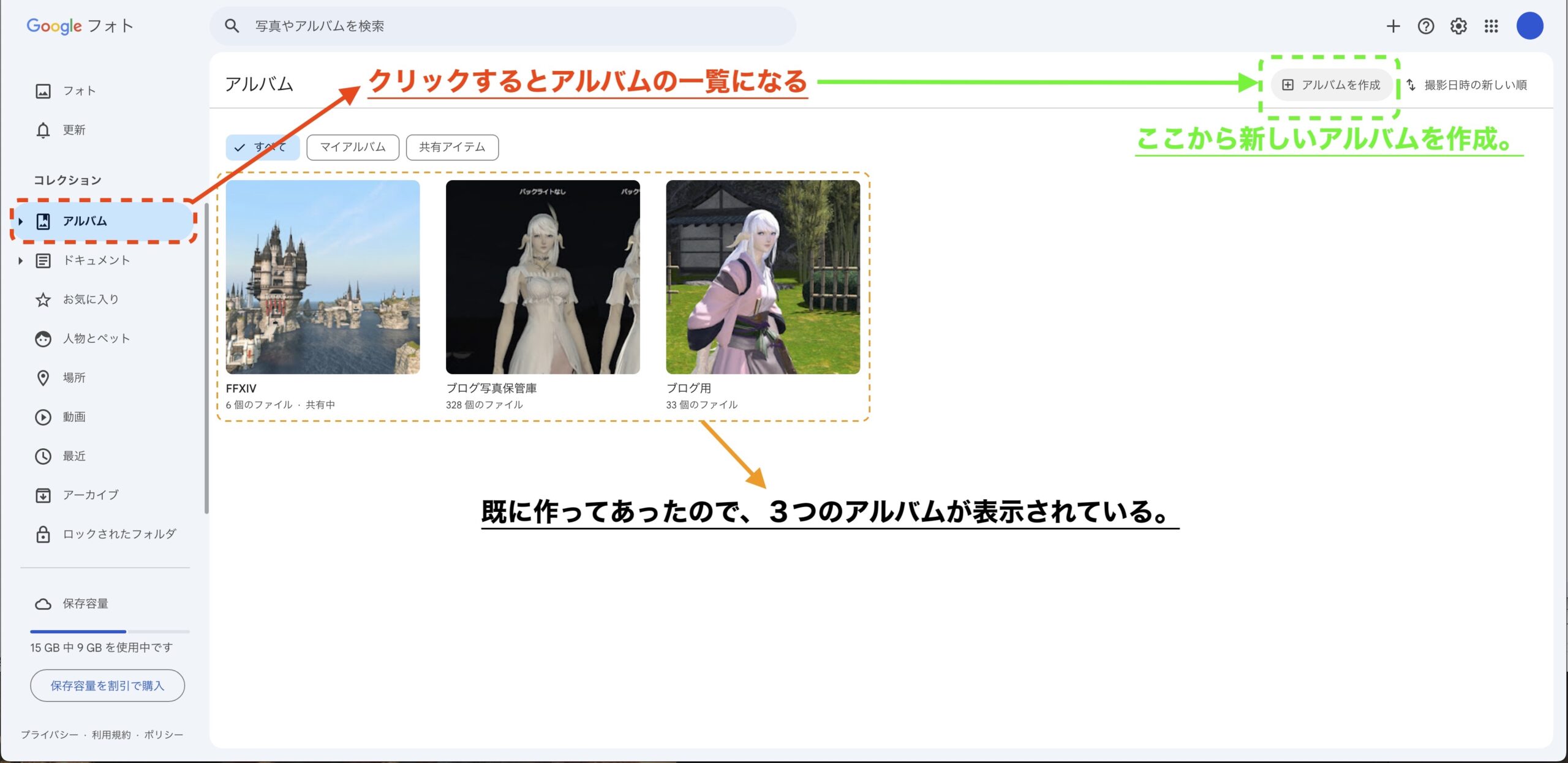Click the 33 個のファイル text
Screen dimensions: 1568x763
(702, 405)
